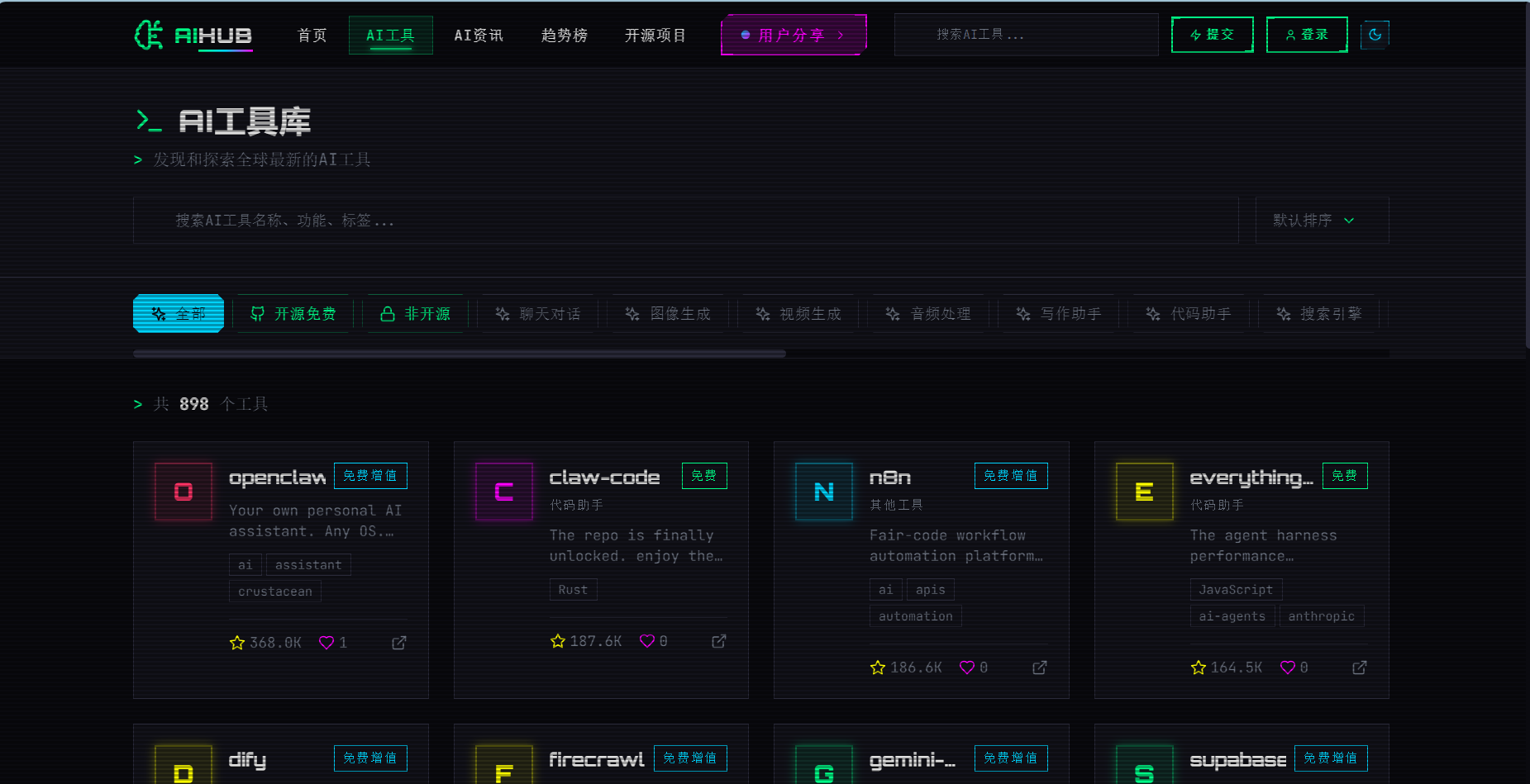Click the 免费增值 badge on openclaw
1530x784 pixels.
click(370, 476)
